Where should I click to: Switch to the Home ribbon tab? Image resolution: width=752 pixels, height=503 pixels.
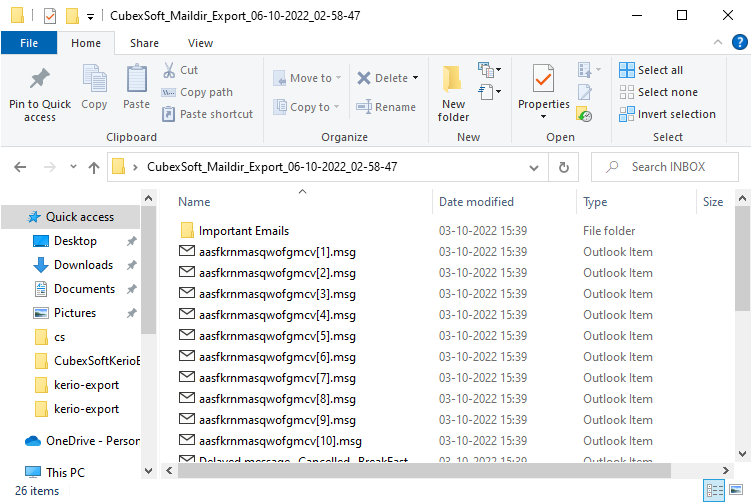[x=86, y=43]
